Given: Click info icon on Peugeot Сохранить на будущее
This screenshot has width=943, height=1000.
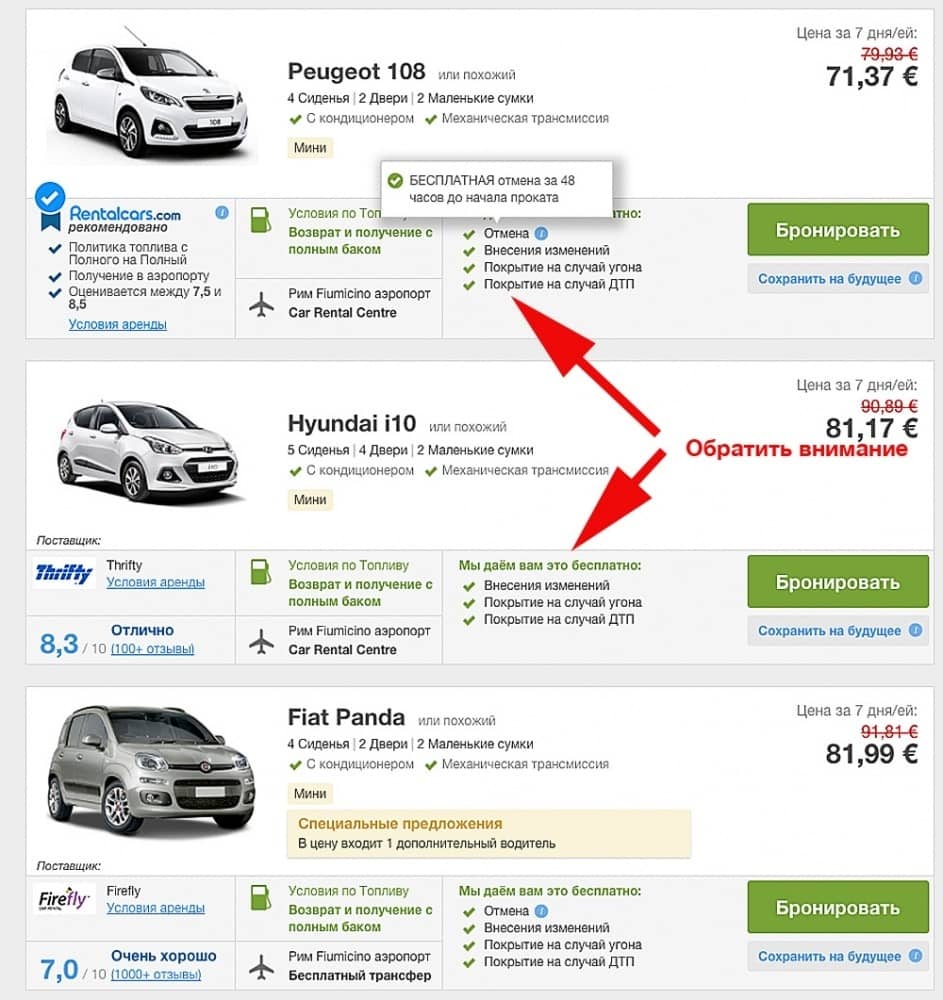Looking at the screenshot, I should point(915,278).
